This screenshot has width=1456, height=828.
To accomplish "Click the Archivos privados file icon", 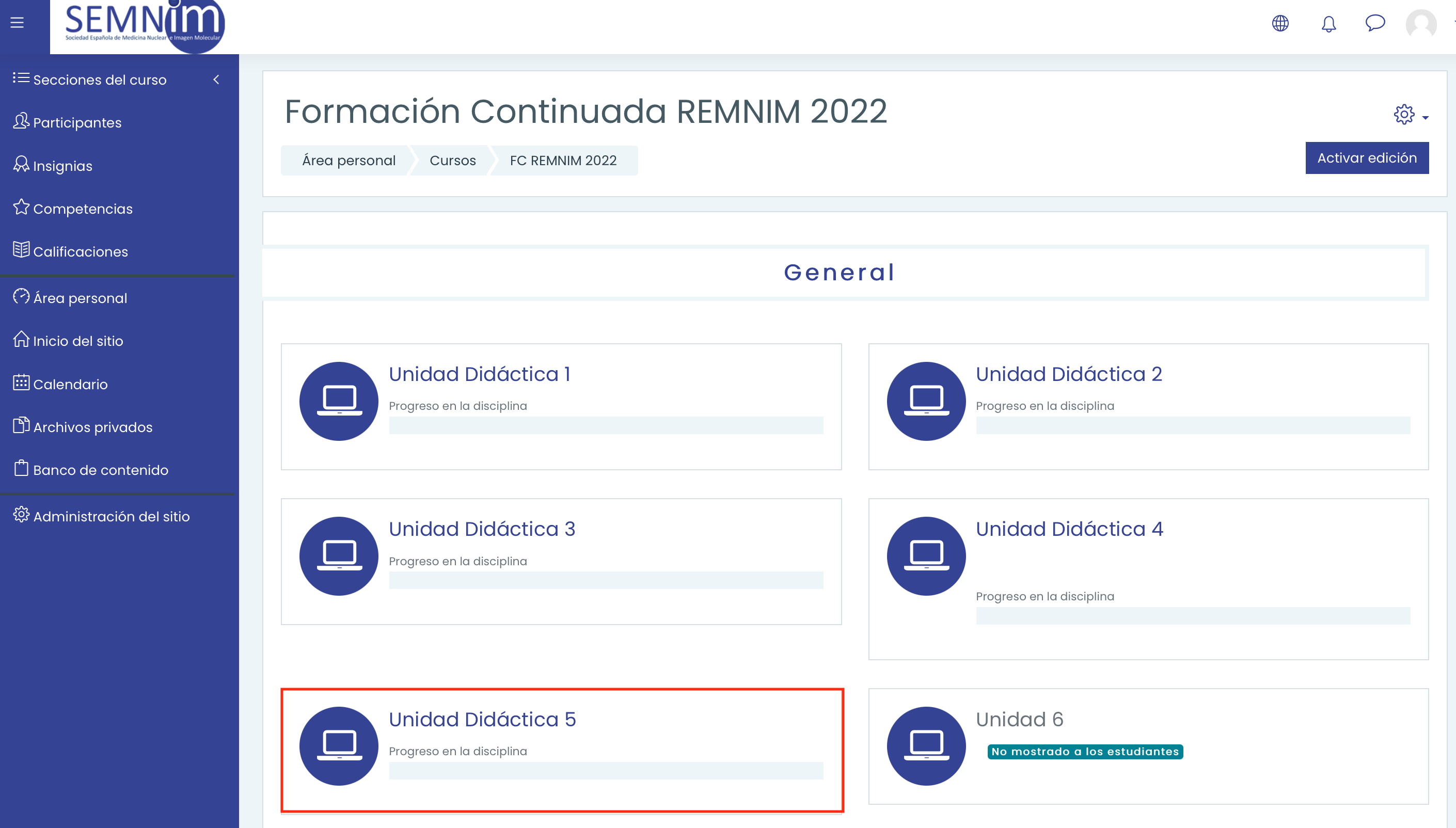I will (21, 425).
